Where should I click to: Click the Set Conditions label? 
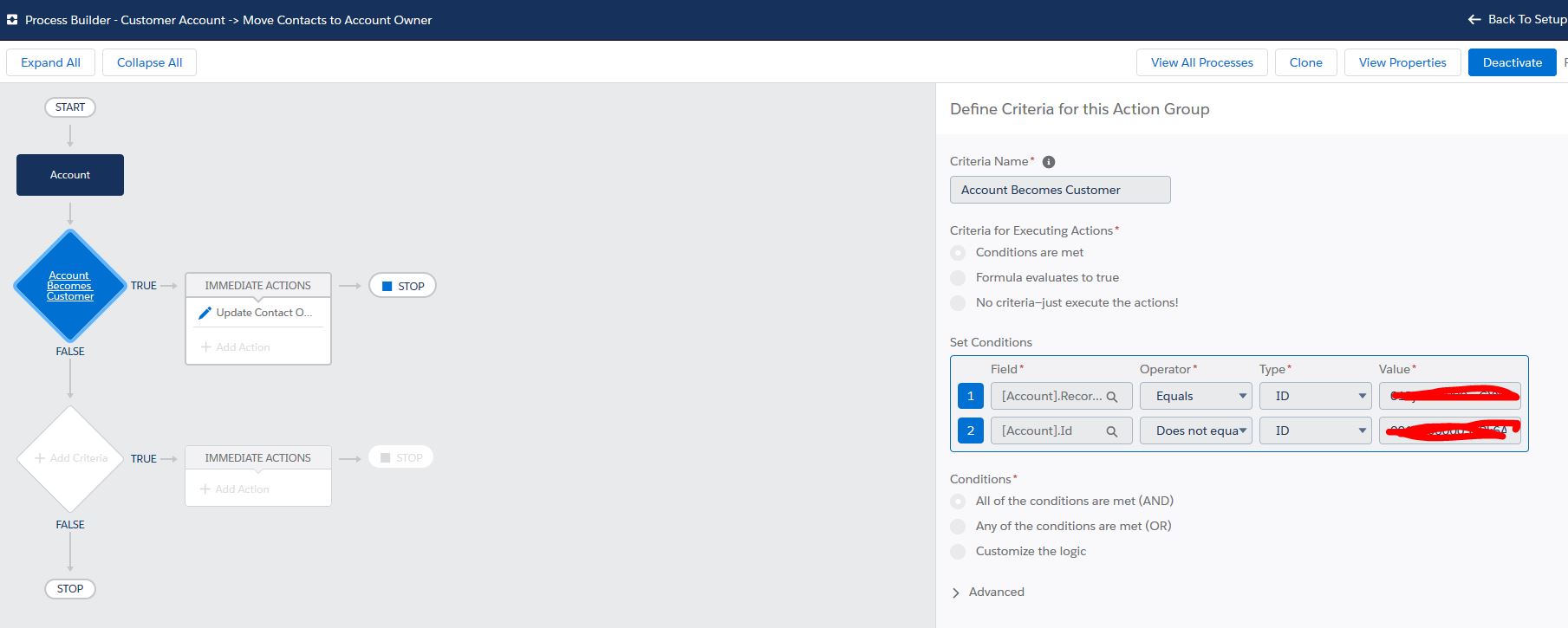click(991, 342)
